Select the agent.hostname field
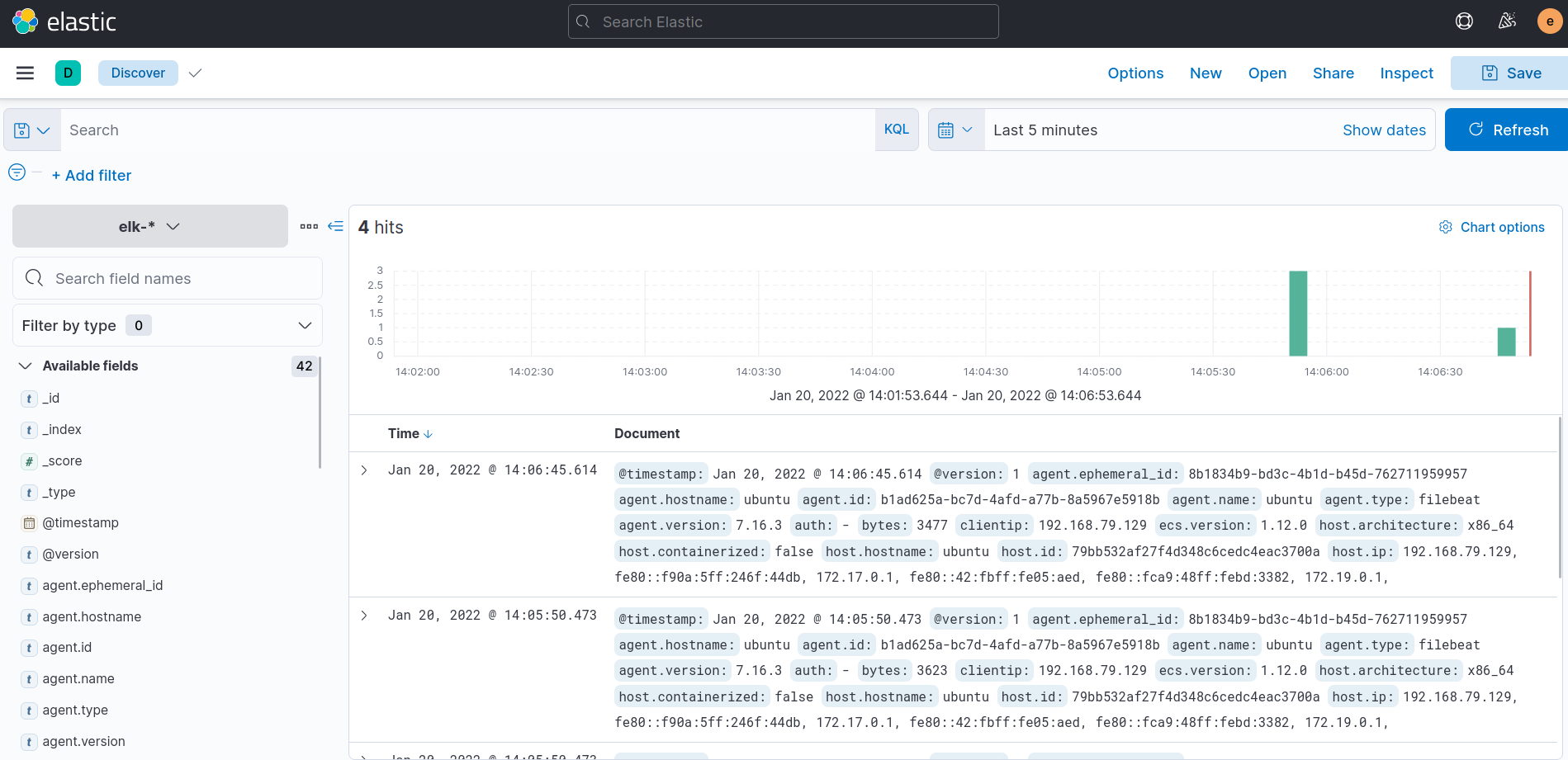The image size is (1568, 760). [92, 617]
